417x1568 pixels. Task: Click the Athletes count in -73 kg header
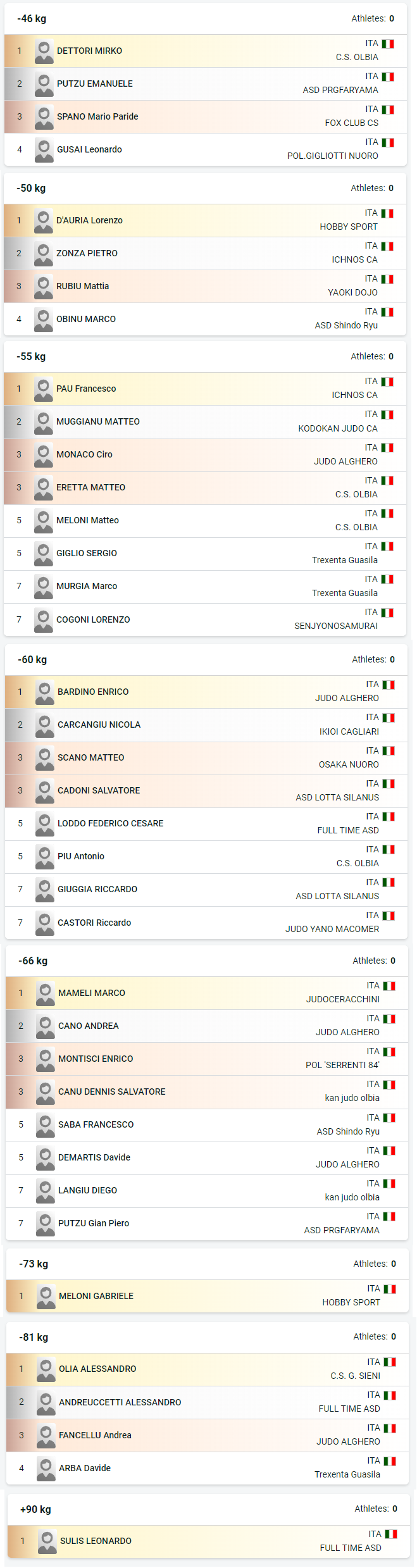point(375,1264)
